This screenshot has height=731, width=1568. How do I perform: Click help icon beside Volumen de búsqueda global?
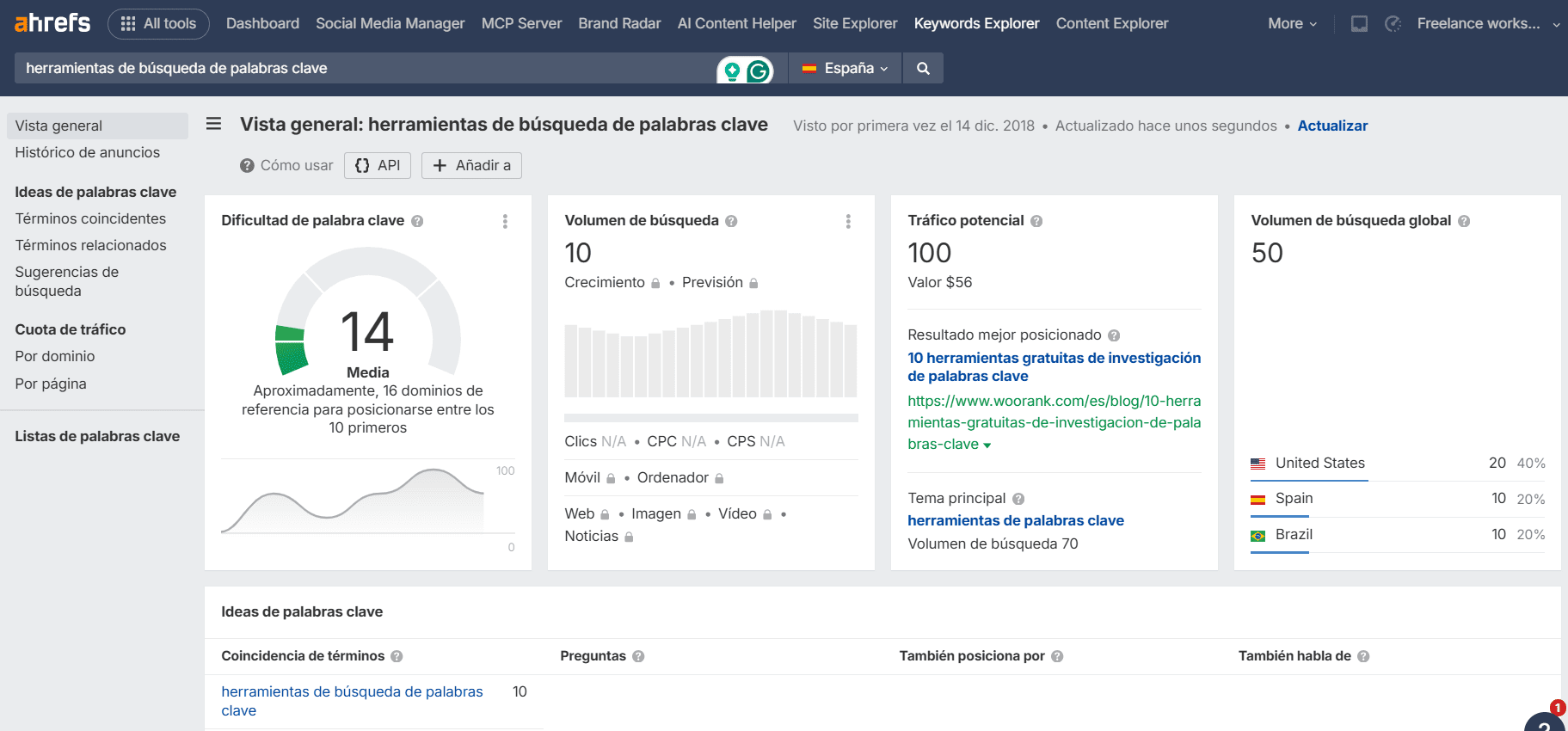[x=1464, y=221]
